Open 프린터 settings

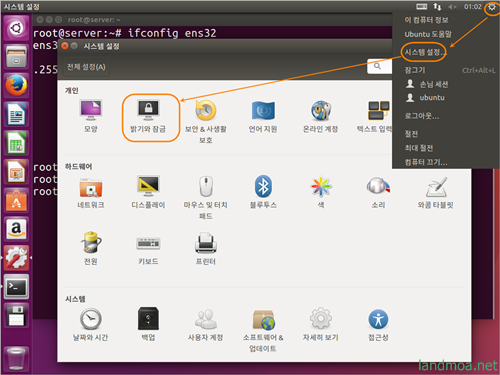coord(206,248)
